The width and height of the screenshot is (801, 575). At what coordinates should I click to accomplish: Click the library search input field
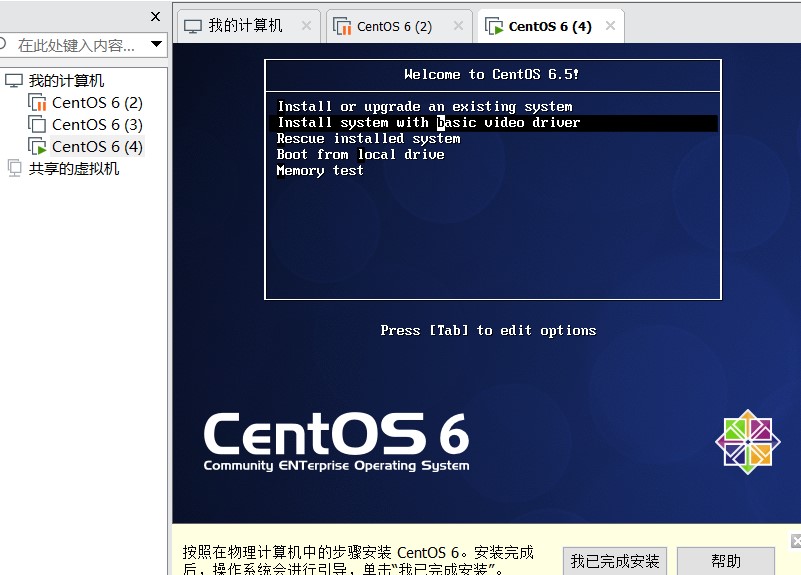pos(77,45)
